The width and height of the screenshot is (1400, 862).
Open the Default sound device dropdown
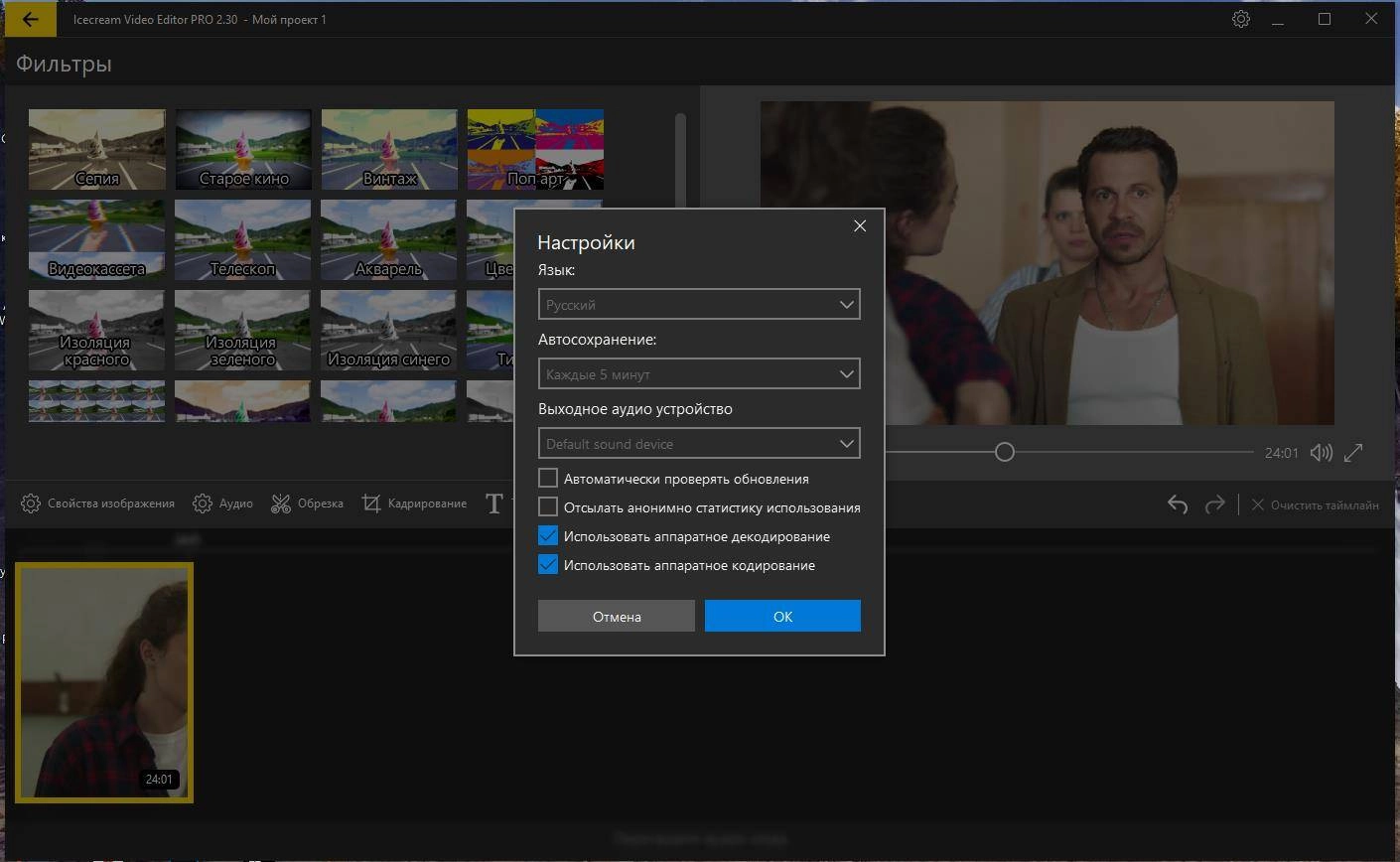point(699,443)
